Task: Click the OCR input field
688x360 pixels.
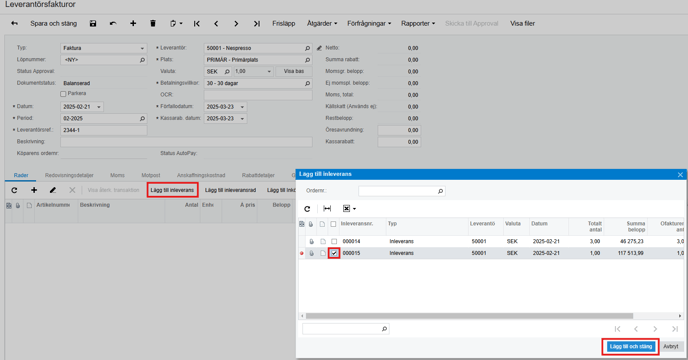Action: click(x=258, y=95)
